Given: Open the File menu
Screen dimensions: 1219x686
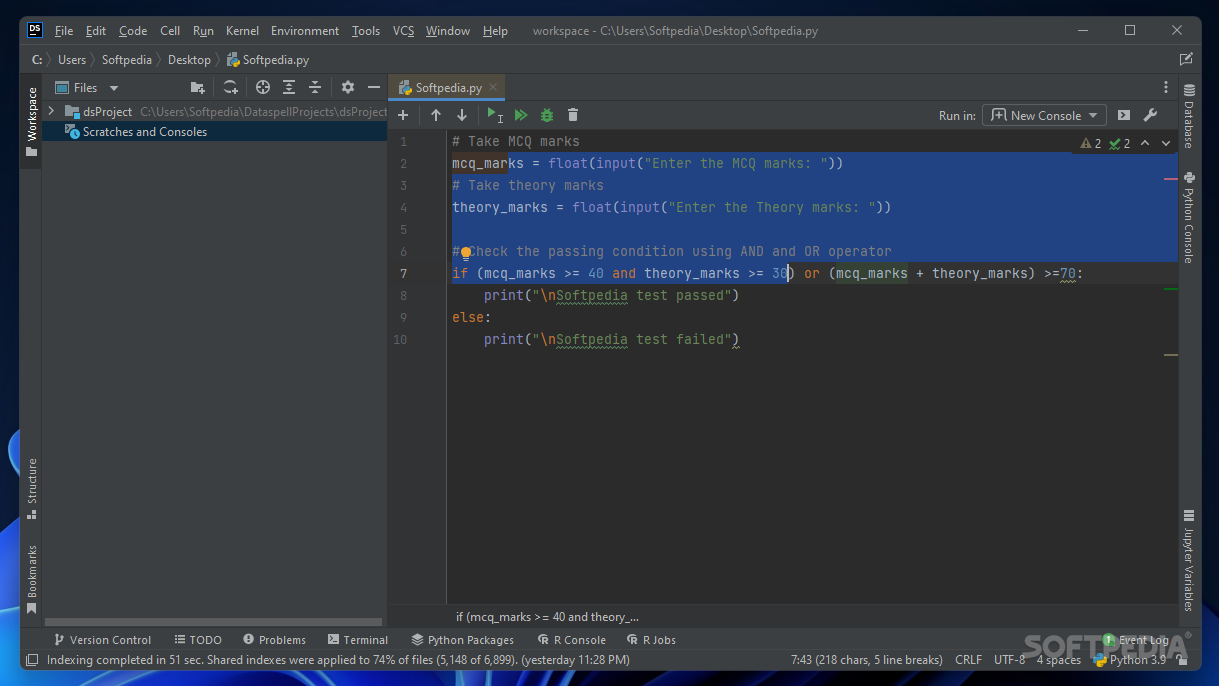Looking at the screenshot, I should point(64,31).
